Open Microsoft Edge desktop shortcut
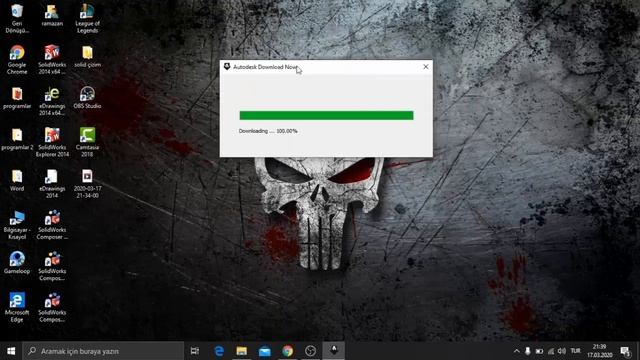This screenshot has width=640, height=360. click(17, 307)
